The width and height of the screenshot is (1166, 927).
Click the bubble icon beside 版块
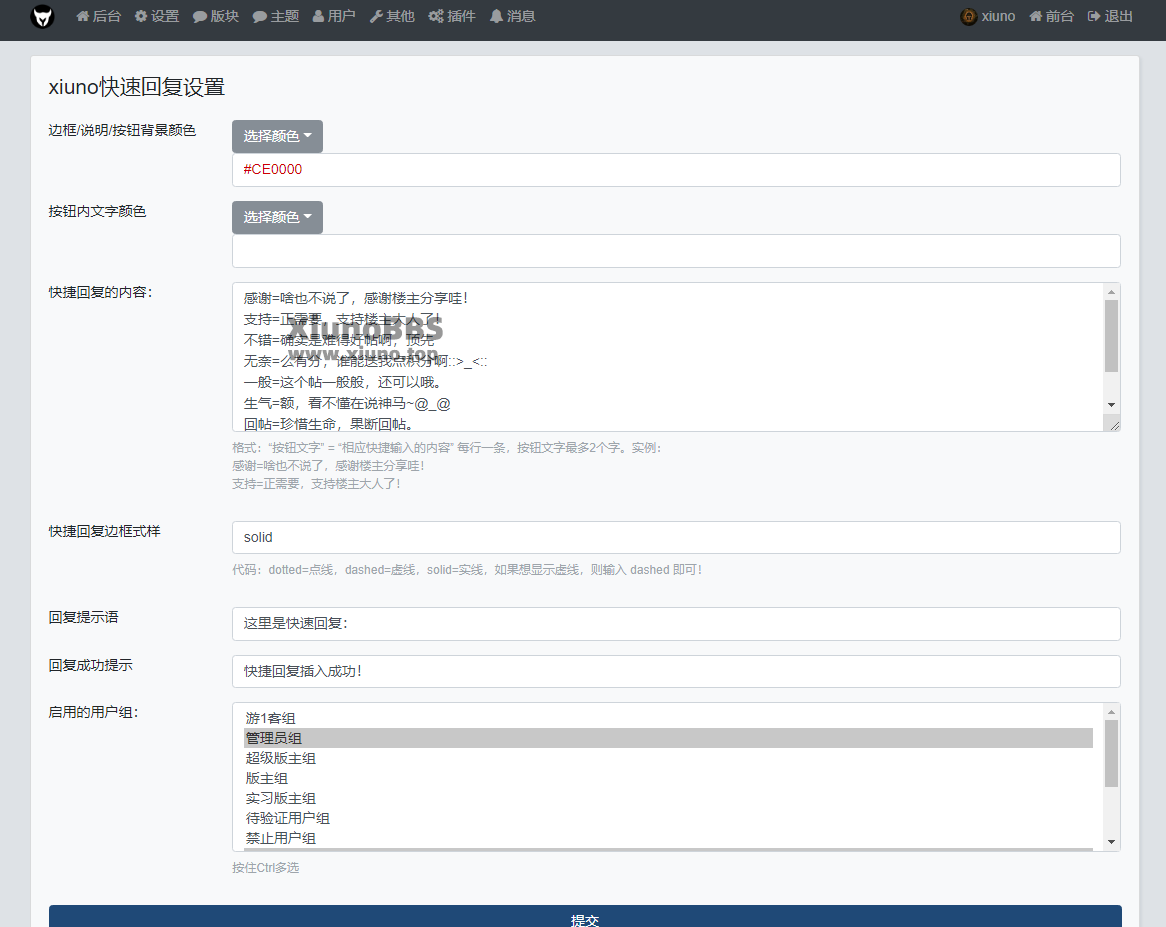pyautogui.click(x=199, y=16)
